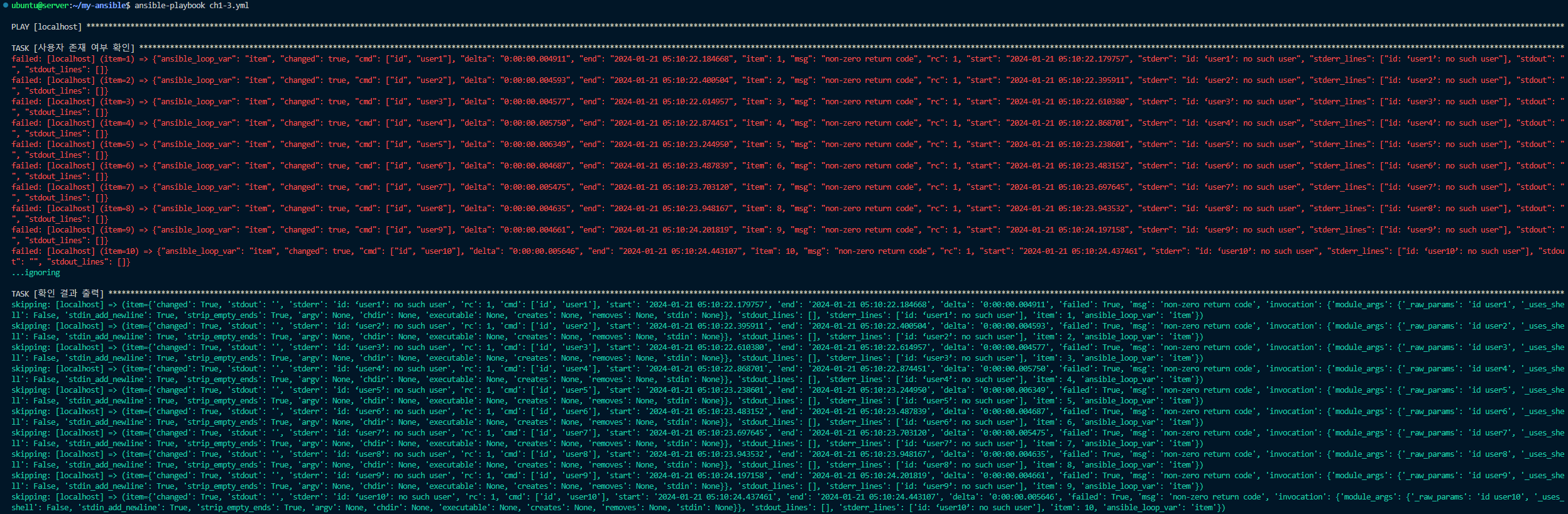Click delta "0:00:00.004911" in failed item=1 line
The width and height of the screenshot is (1568, 514).
click(537, 58)
